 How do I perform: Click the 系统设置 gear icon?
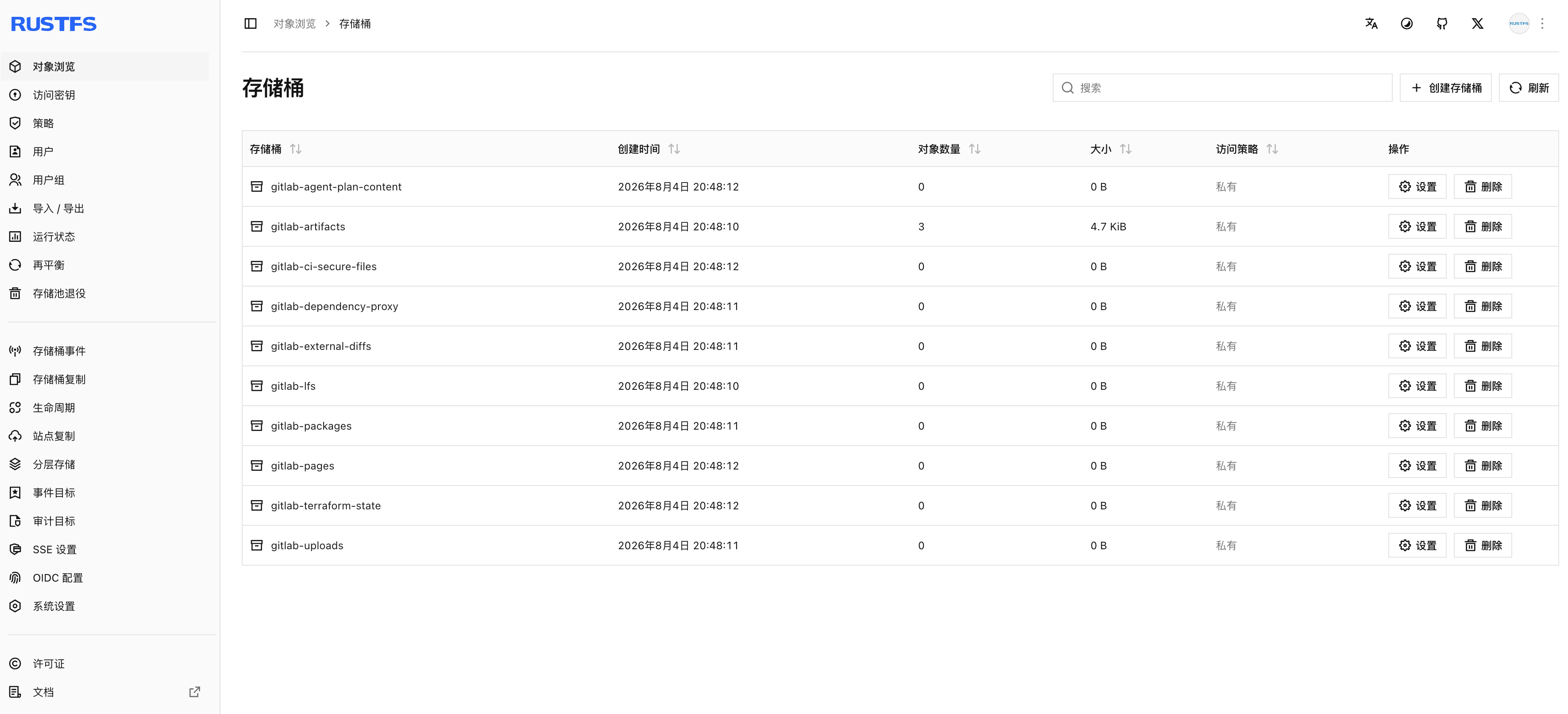pos(15,605)
